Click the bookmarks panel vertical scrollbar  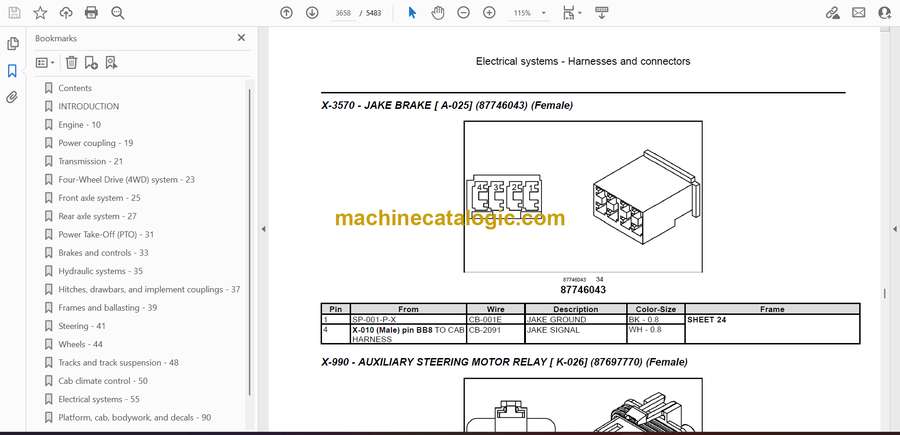point(250,241)
